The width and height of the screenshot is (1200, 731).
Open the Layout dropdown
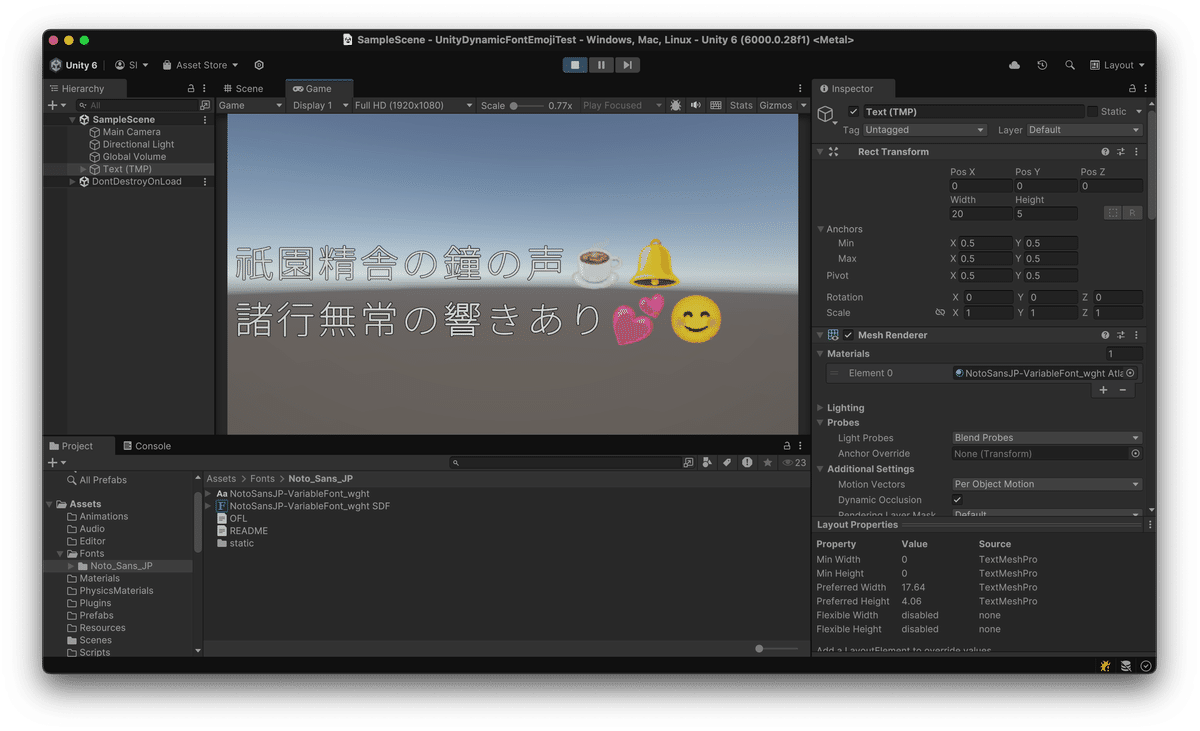click(x=1117, y=65)
